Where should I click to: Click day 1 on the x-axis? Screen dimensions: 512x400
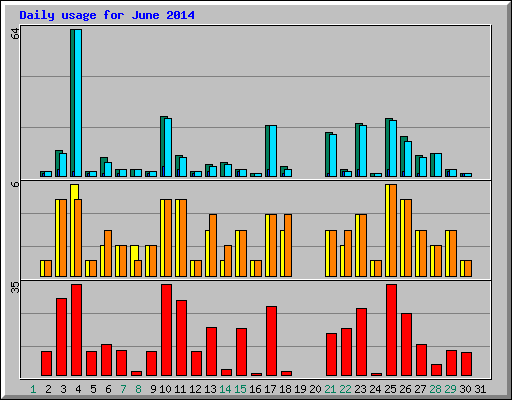pos(33,389)
